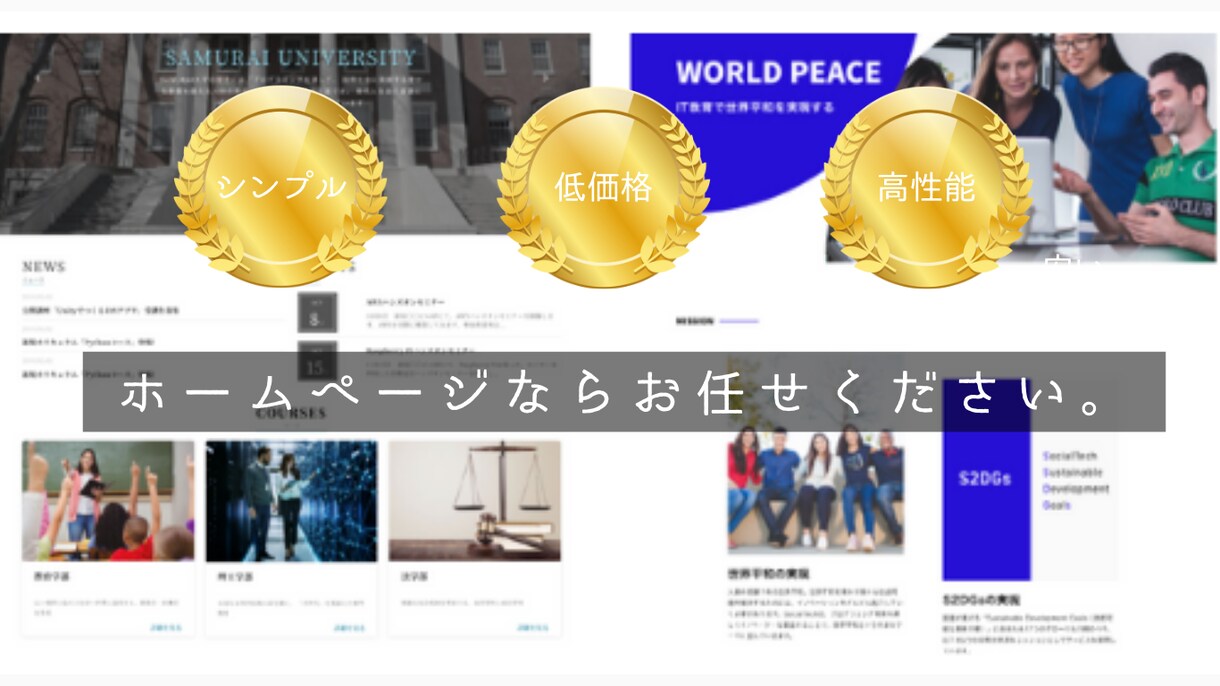Screen dimensions: 1220x686
Task: Open the scales of justice course thumbnail
Action: (474, 501)
